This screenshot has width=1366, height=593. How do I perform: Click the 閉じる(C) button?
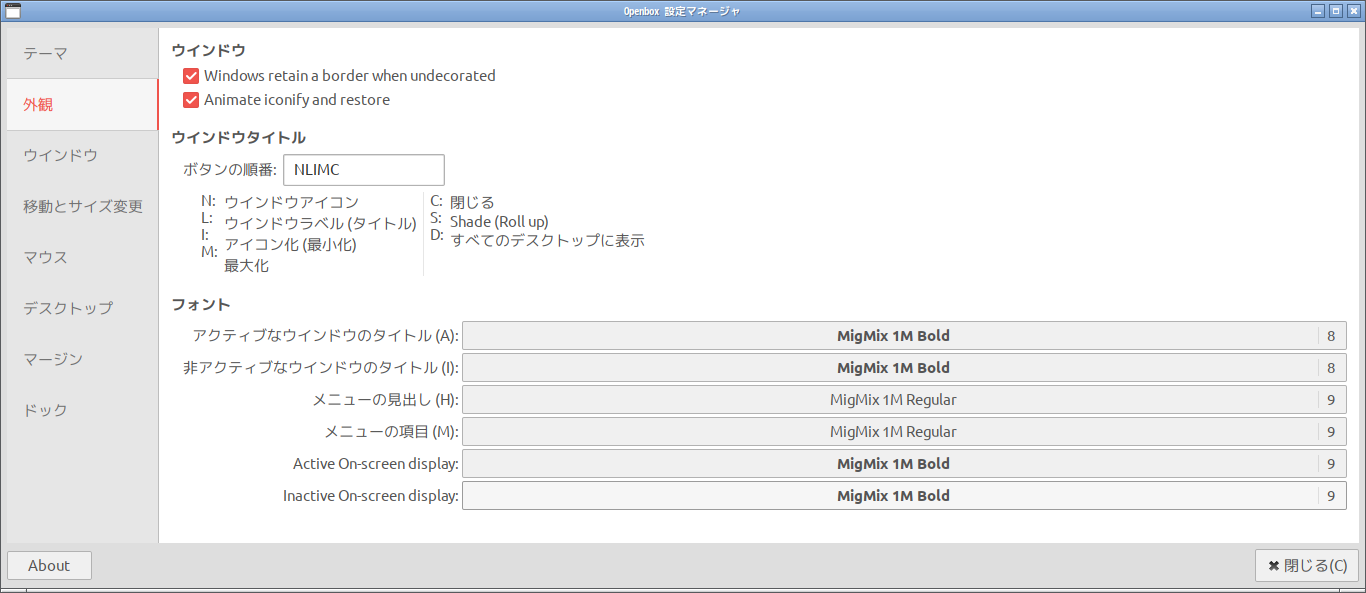click(x=1307, y=566)
